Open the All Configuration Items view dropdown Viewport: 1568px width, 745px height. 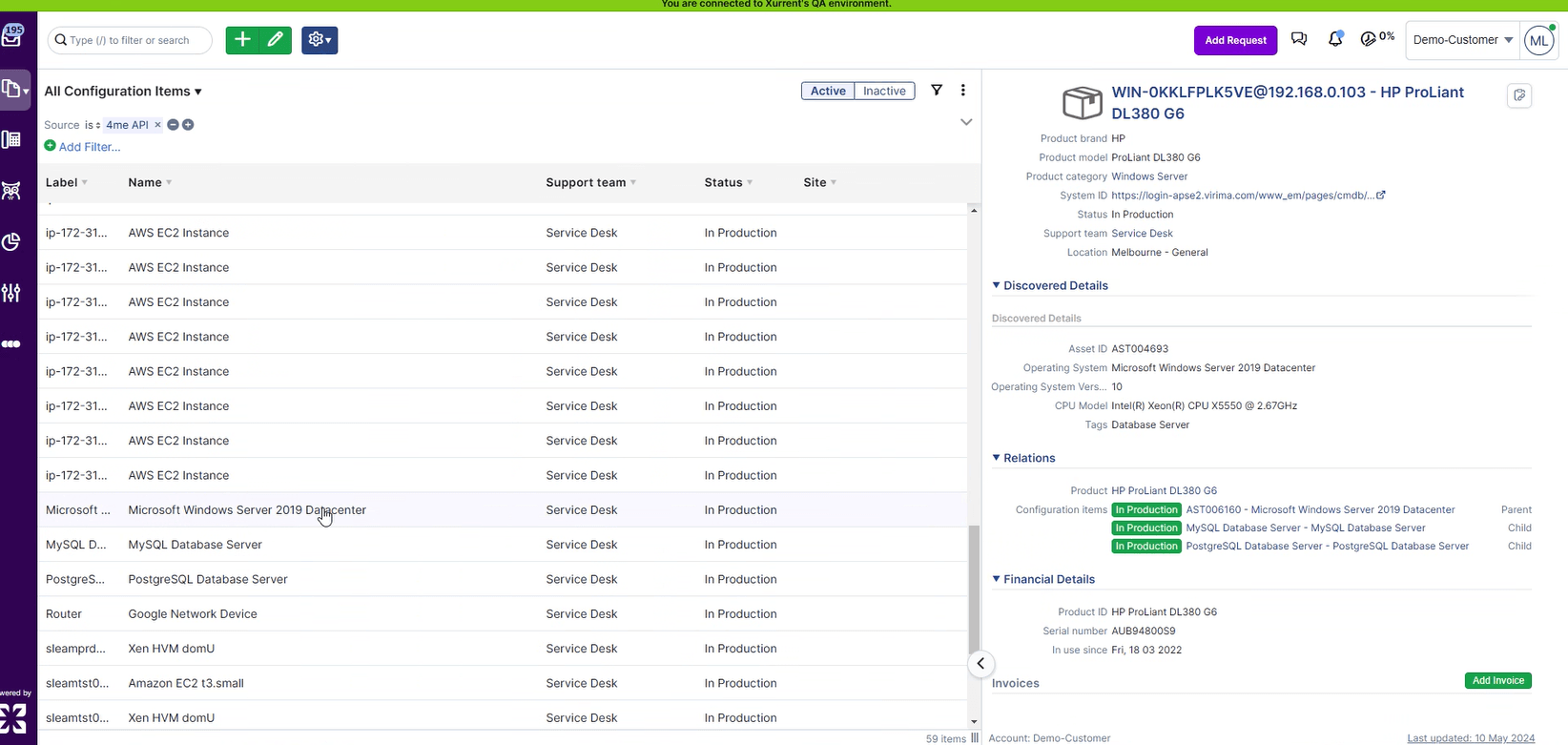[x=123, y=92]
